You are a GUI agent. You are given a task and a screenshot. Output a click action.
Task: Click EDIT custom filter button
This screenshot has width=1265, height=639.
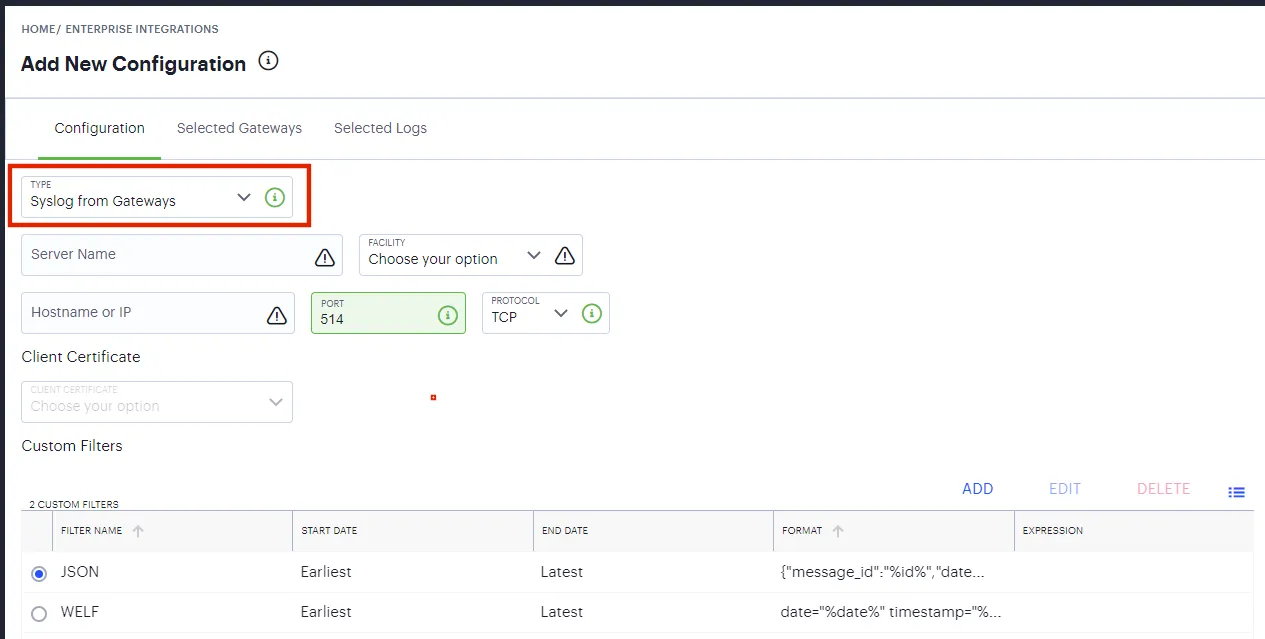(x=1065, y=489)
